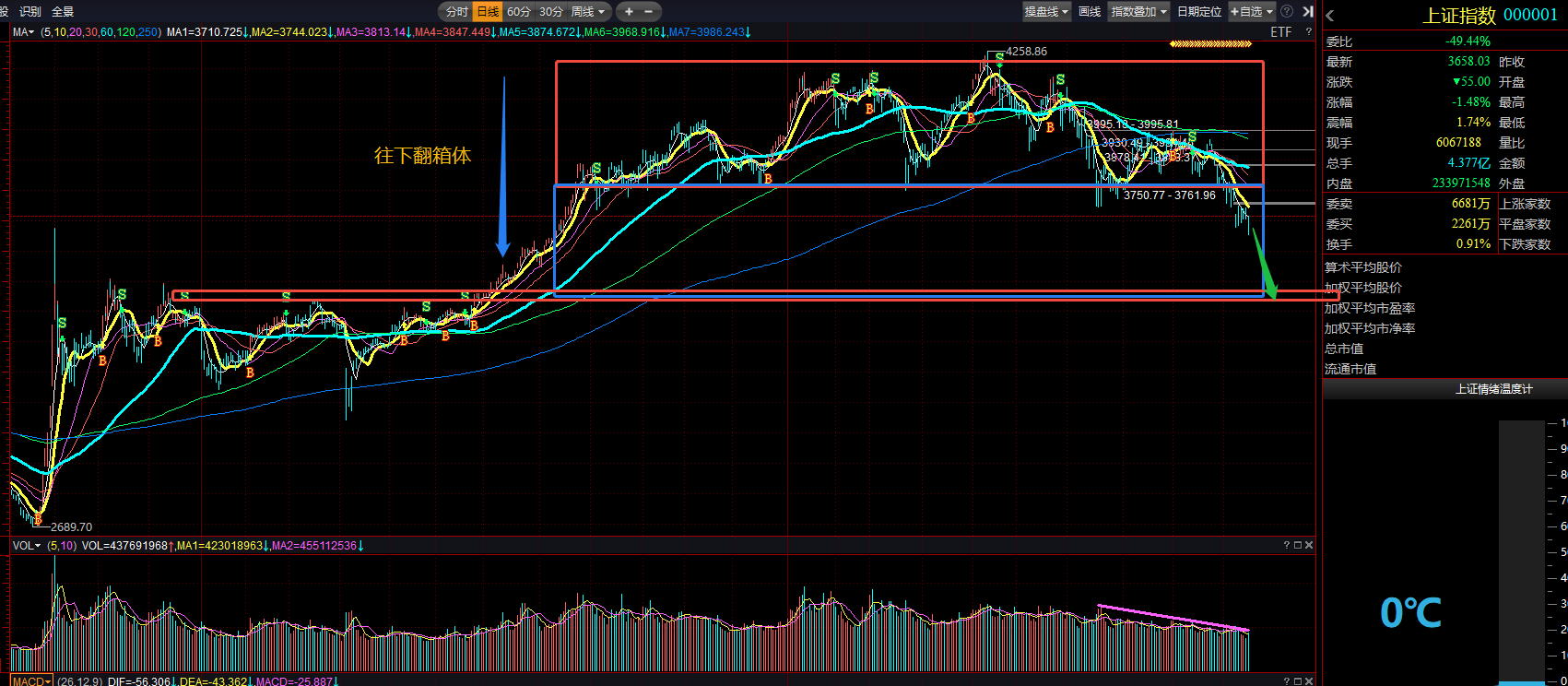
Task: Click 往下翻箱体 chart annotation text
Action: tap(422, 156)
